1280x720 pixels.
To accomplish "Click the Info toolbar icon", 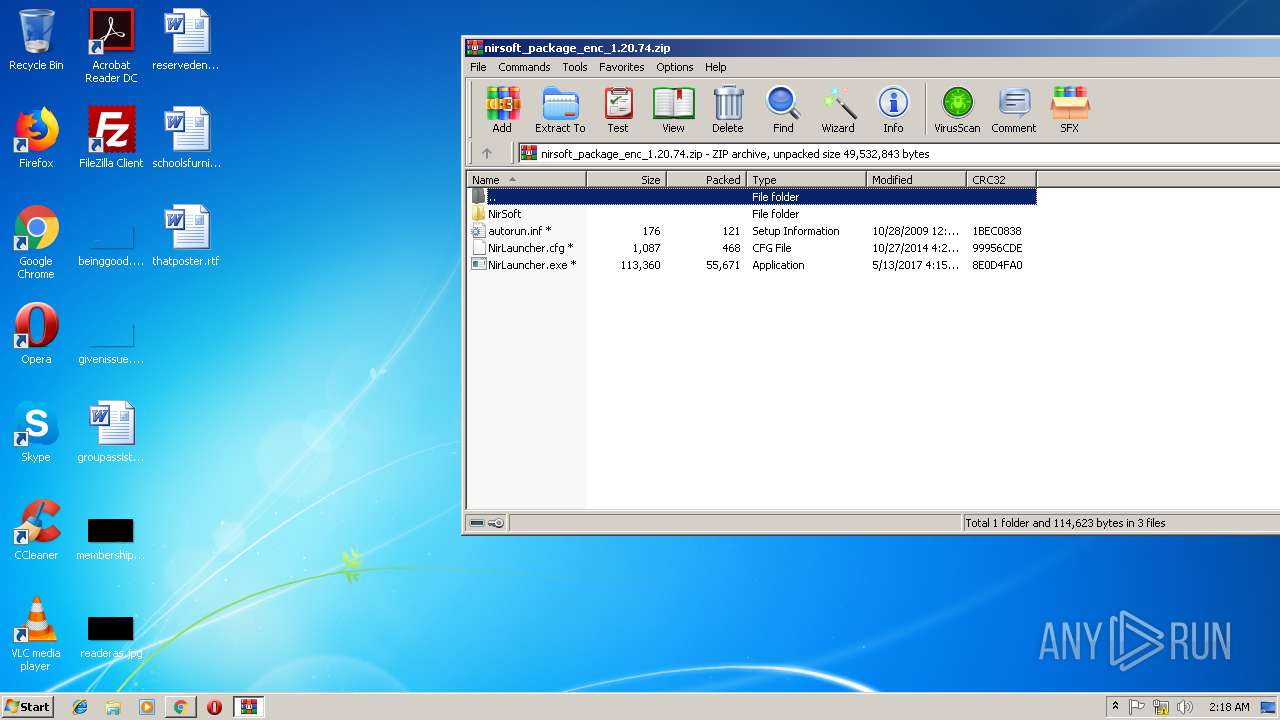I will pos(893,110).
